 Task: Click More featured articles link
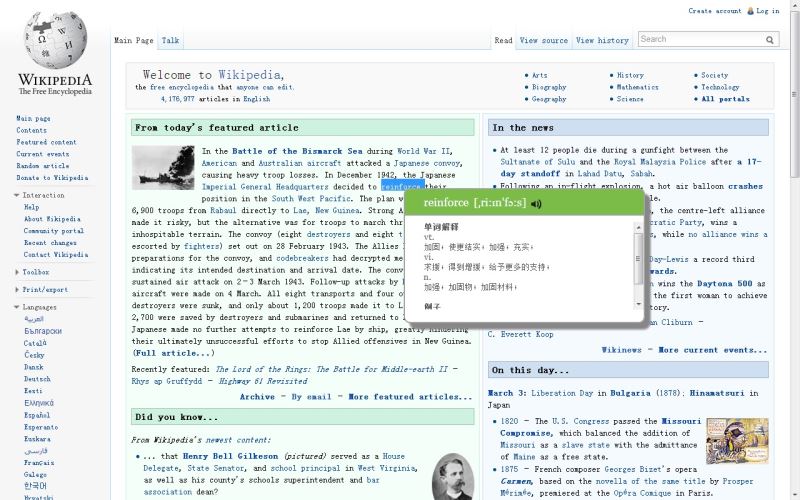coord(410,396)
